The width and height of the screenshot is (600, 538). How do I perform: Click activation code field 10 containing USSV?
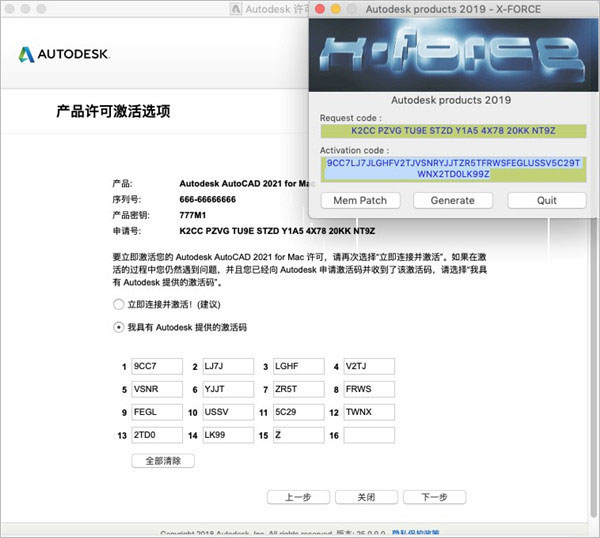coord(228,412)
